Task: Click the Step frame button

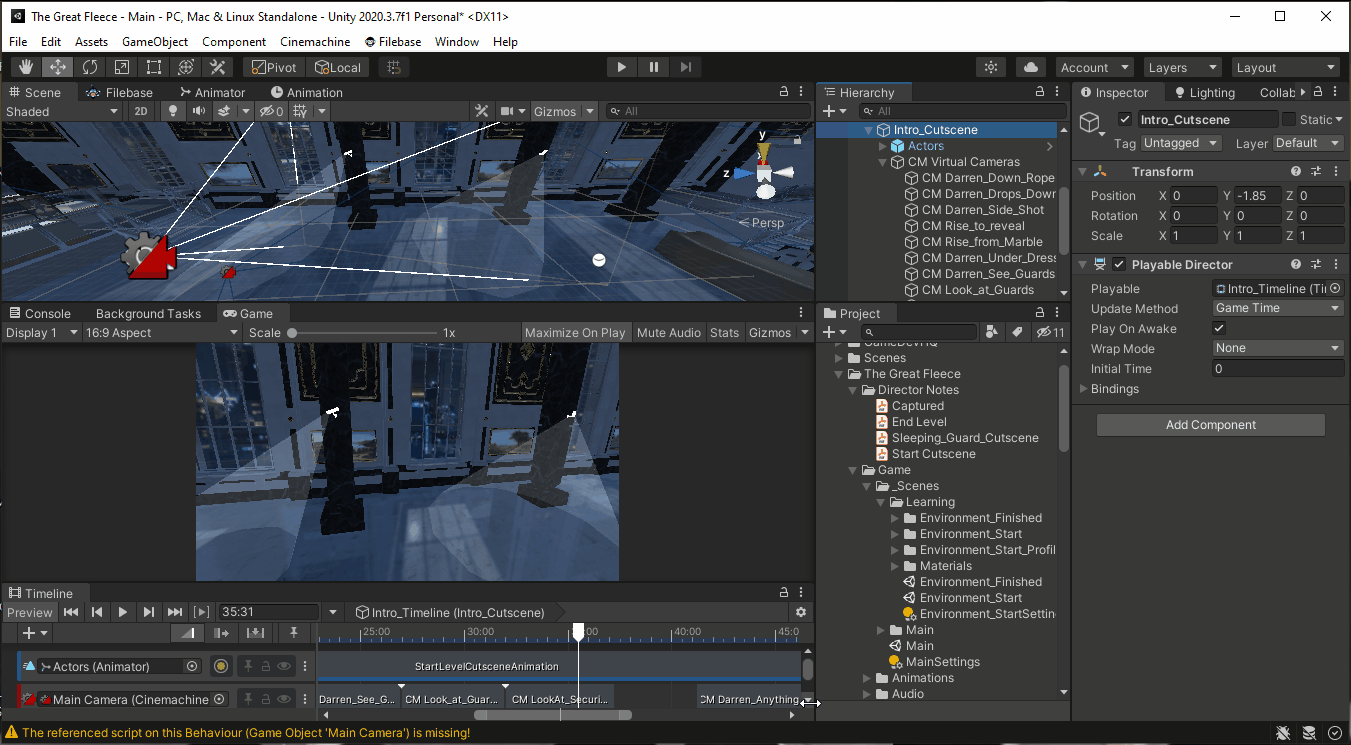Action: [x=686, y=67]
